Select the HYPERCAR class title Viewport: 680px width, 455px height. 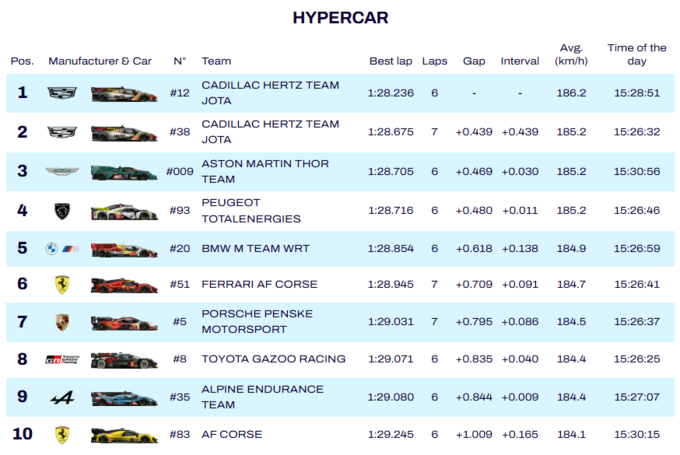point(340,18)
